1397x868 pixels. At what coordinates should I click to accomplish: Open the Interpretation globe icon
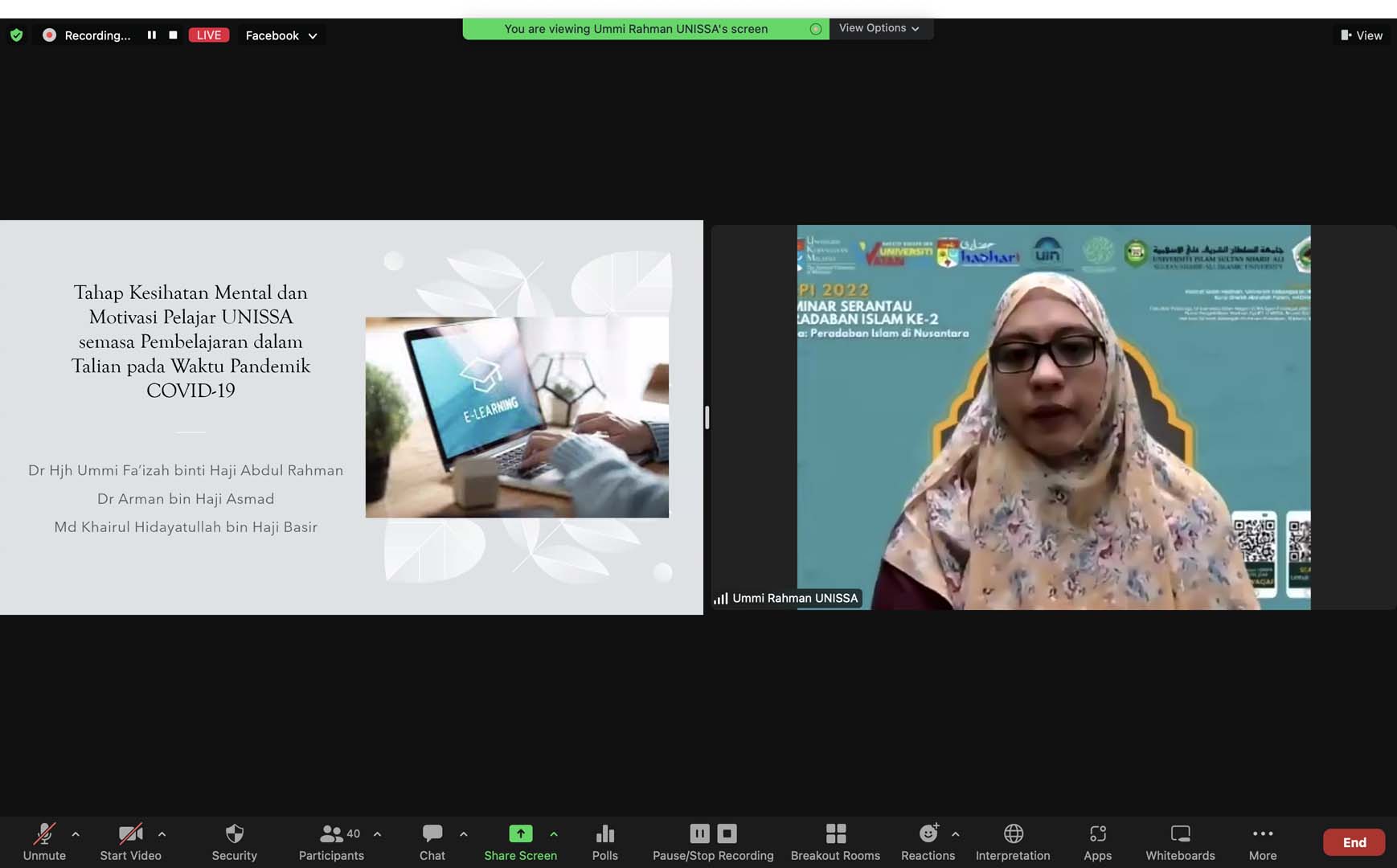tap(1013, 833)
